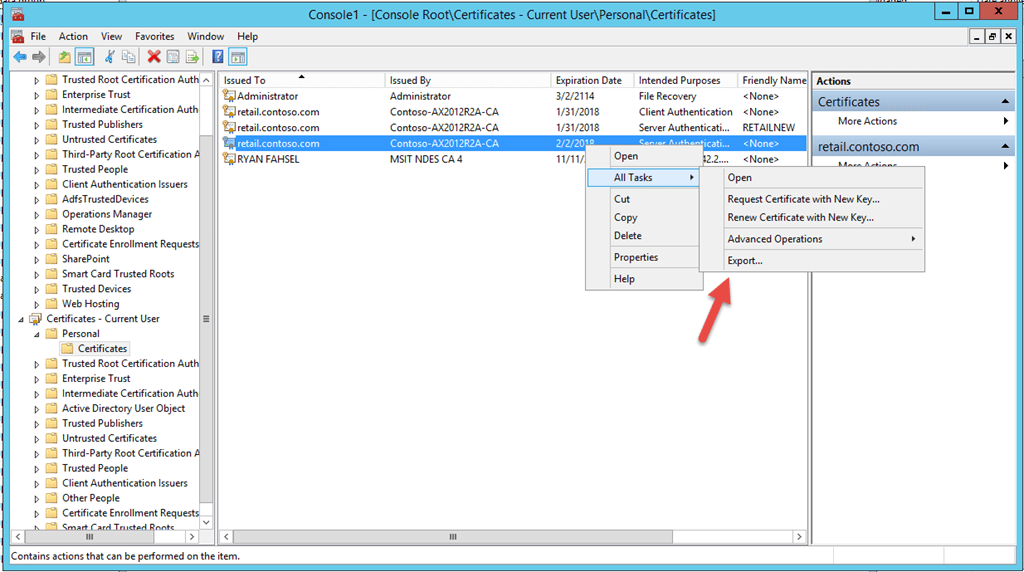Click the Other People folder icon
Viewport: 1024px width, 572px height.
pos(52,498)
